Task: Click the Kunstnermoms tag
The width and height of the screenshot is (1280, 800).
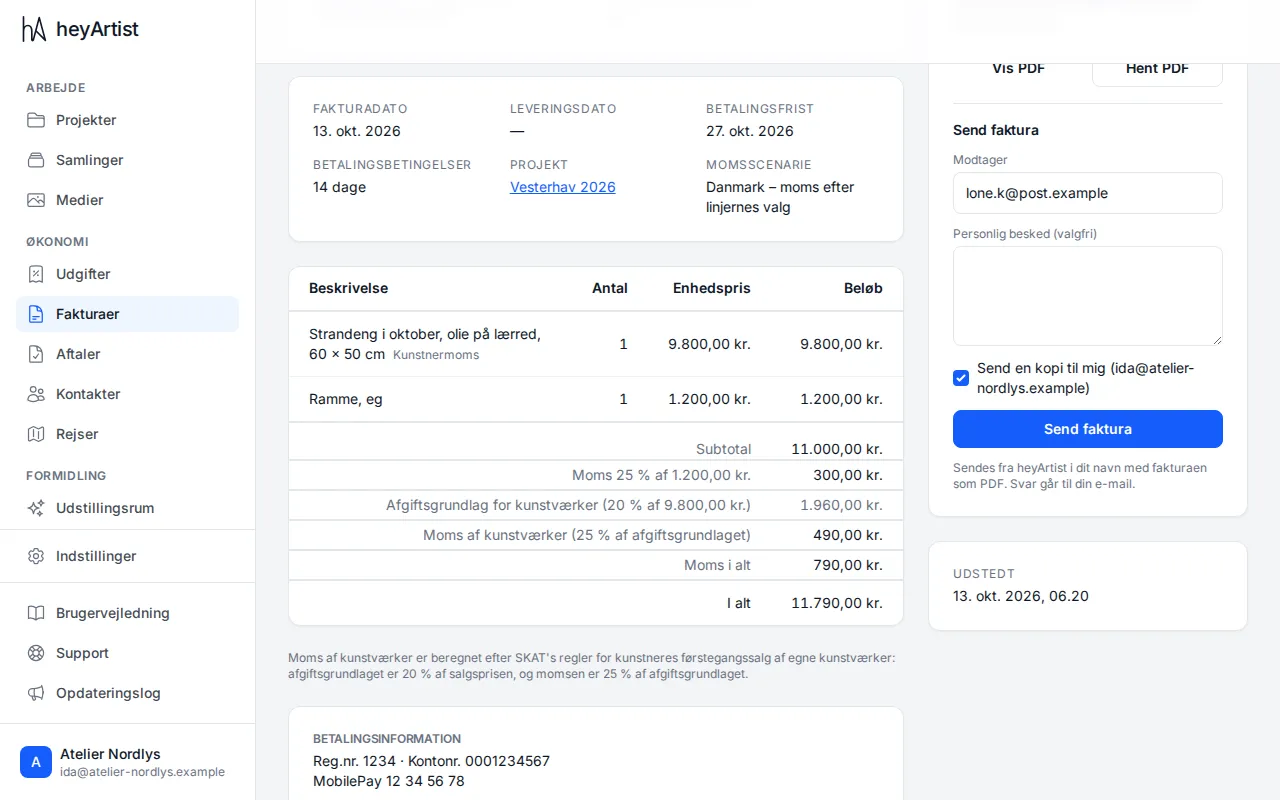Action: pos(436,355)
